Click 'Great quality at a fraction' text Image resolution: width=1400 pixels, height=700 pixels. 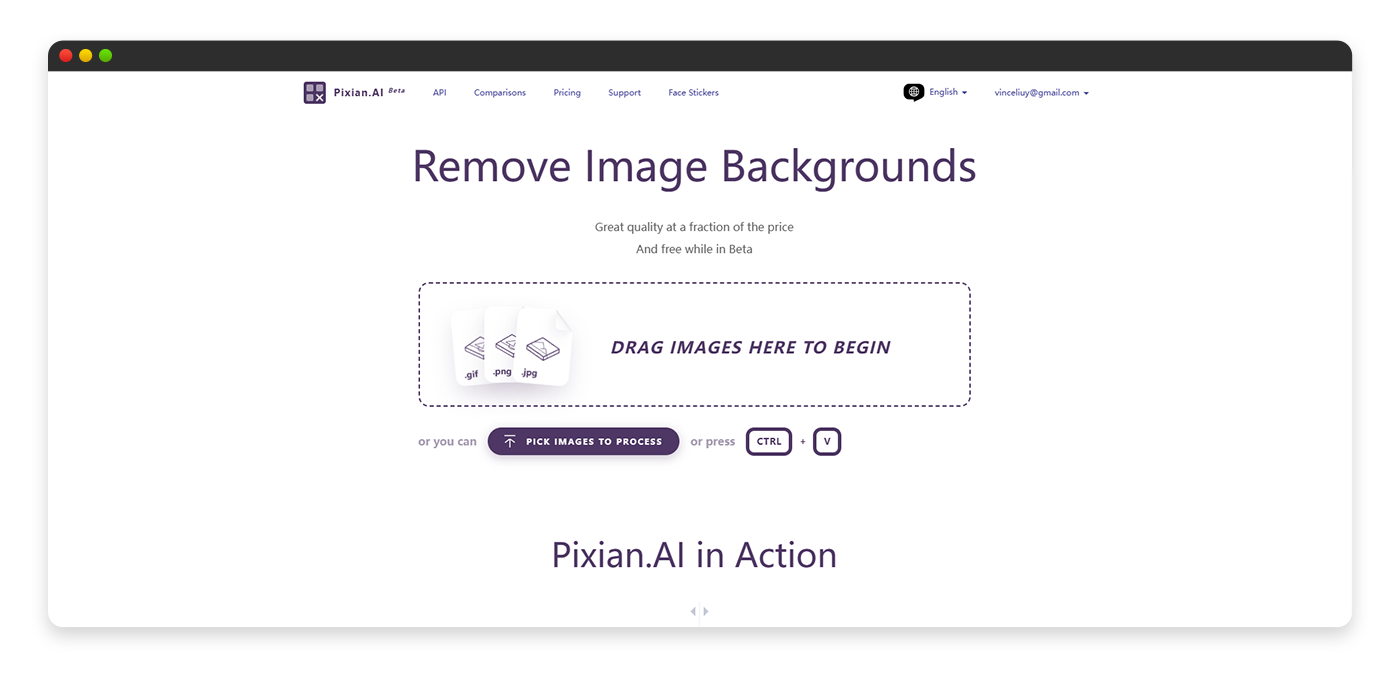coord(694,227)
